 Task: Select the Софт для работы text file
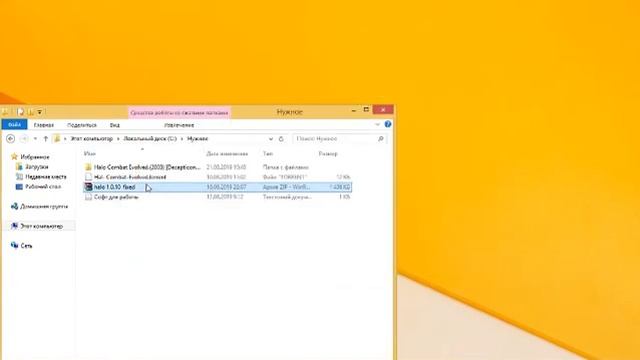pos(116,197)
